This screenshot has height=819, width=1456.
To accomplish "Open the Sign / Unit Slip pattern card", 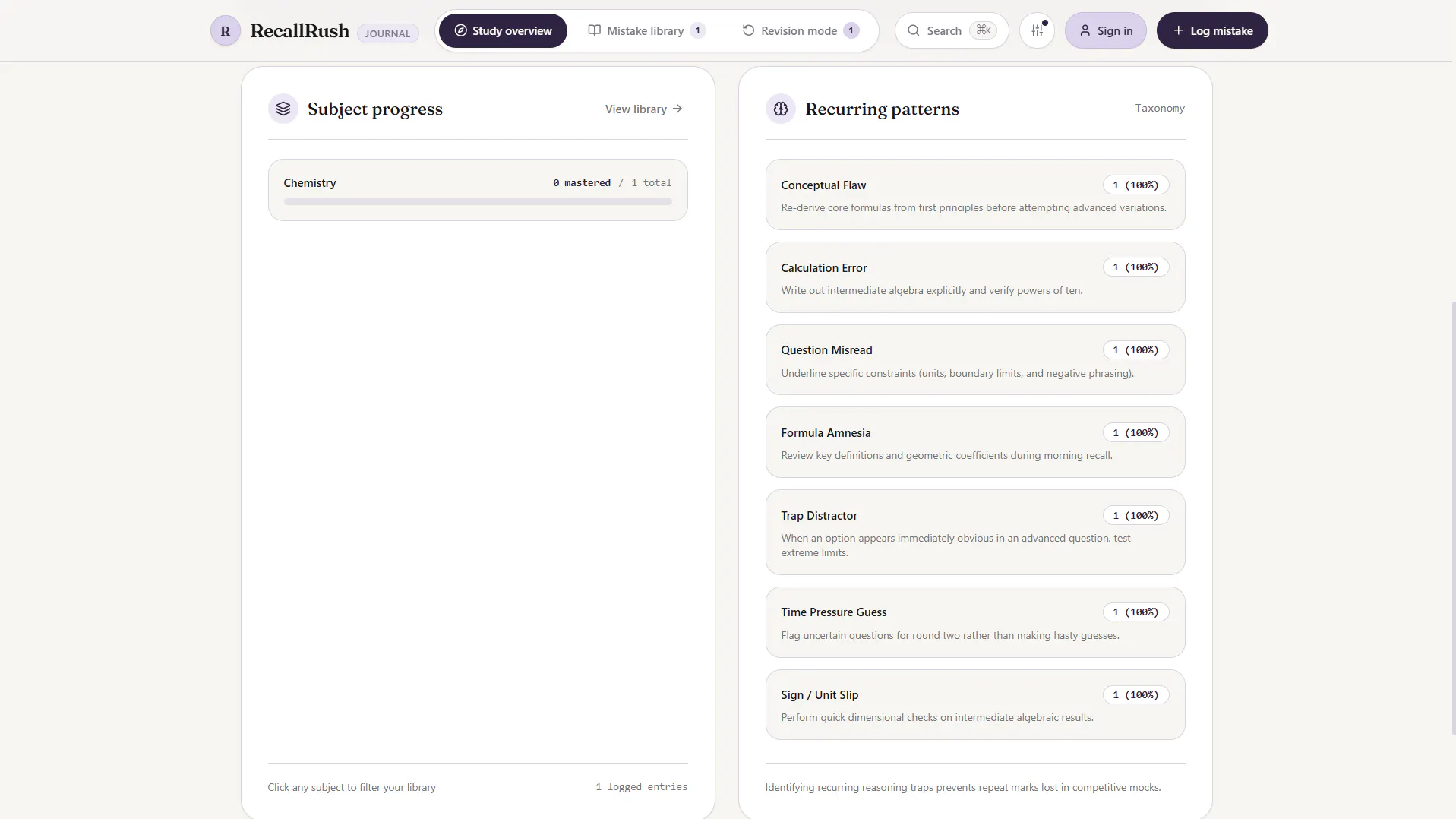I will pyautogui.click(x=975, y=705).
